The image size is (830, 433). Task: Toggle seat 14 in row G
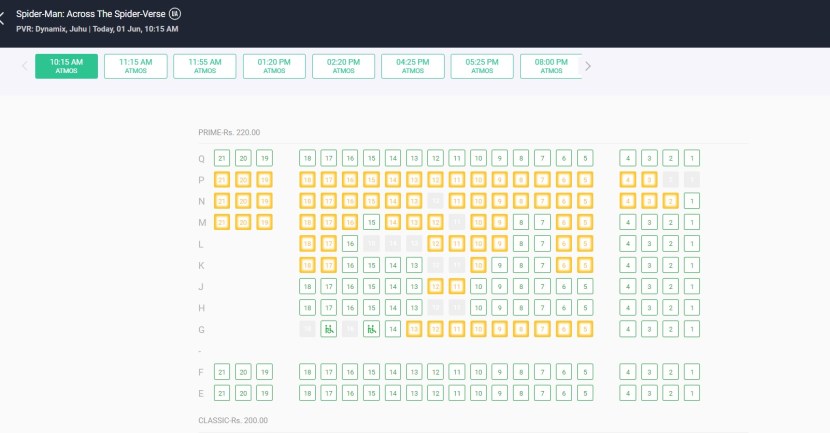[x=392, y=329]
